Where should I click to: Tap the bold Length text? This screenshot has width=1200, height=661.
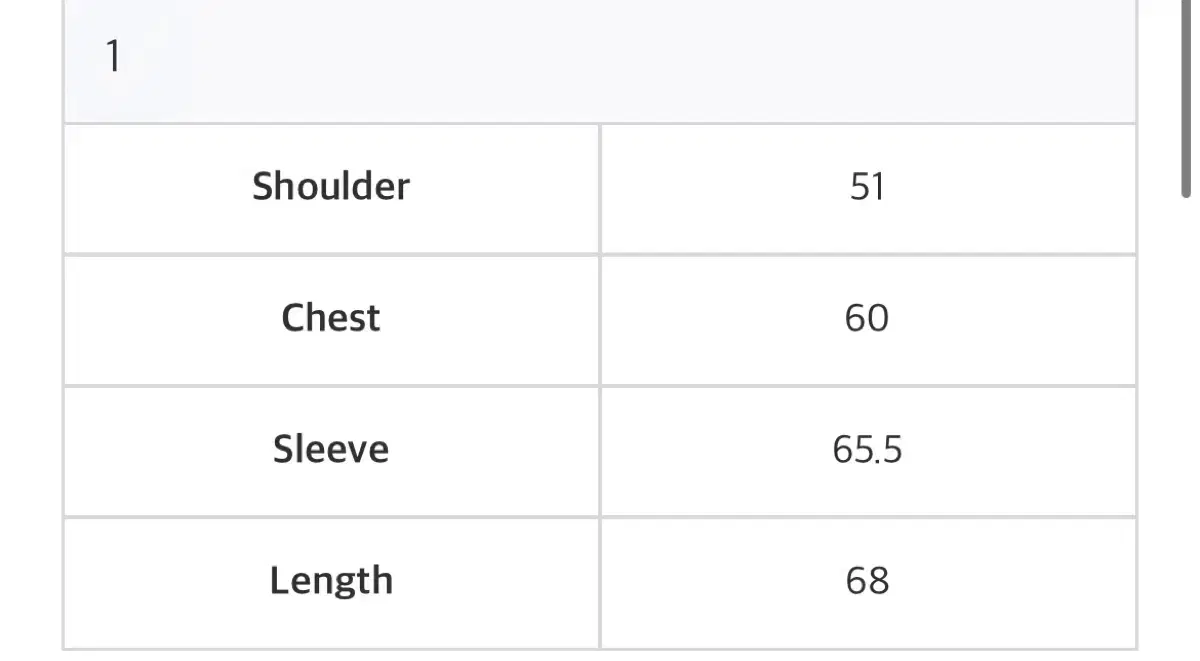point(331,581)
